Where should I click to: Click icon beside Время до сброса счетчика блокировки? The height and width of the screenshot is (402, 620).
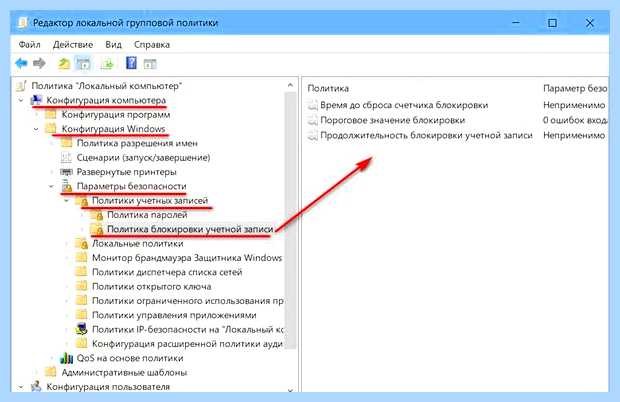point(313,105)
